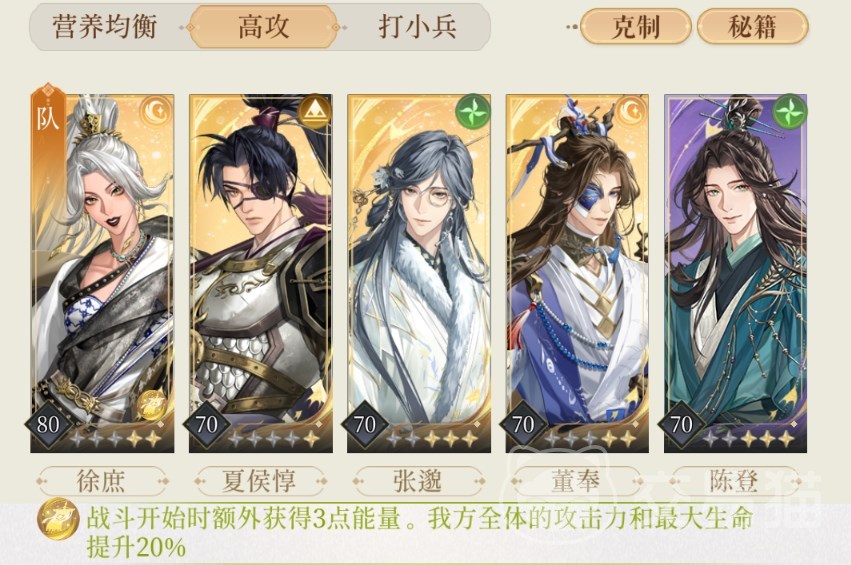Viewport: 851px width, 565px height.
Task: Click the mountain element icon on 夏侯惇 card
Action: click(314, 112)
